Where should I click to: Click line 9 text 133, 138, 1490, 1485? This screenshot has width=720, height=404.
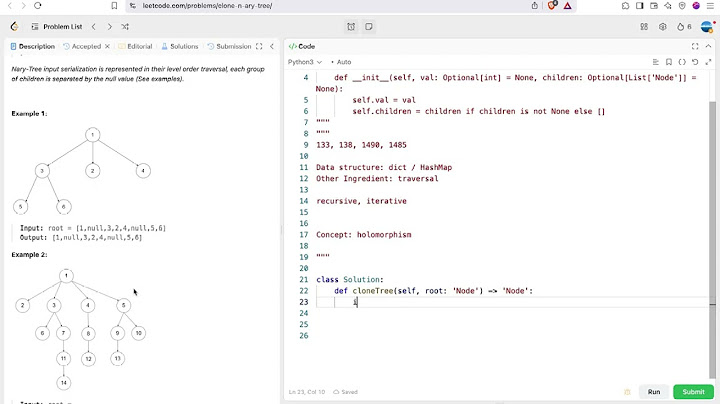(x=361, y=145)
